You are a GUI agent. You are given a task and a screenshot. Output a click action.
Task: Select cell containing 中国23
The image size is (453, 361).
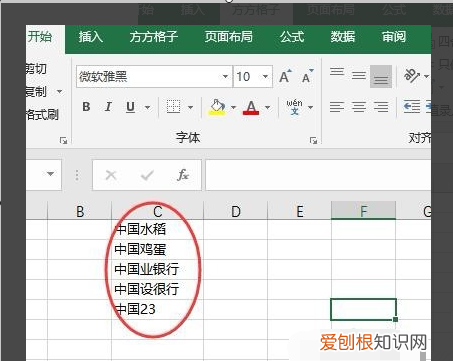(x=157, y=309)
